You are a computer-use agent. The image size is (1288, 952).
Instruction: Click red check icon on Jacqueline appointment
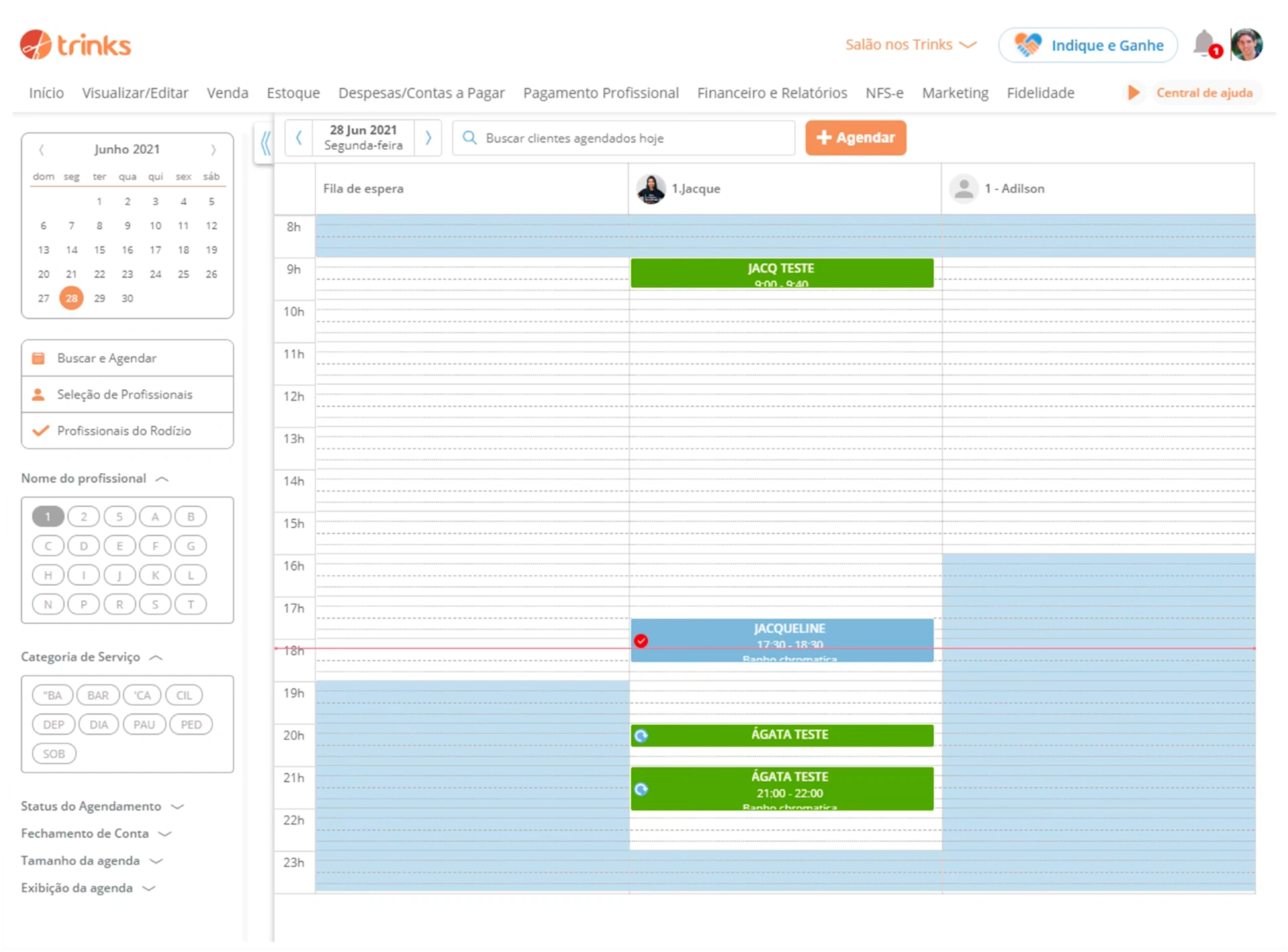coord(641,641)
